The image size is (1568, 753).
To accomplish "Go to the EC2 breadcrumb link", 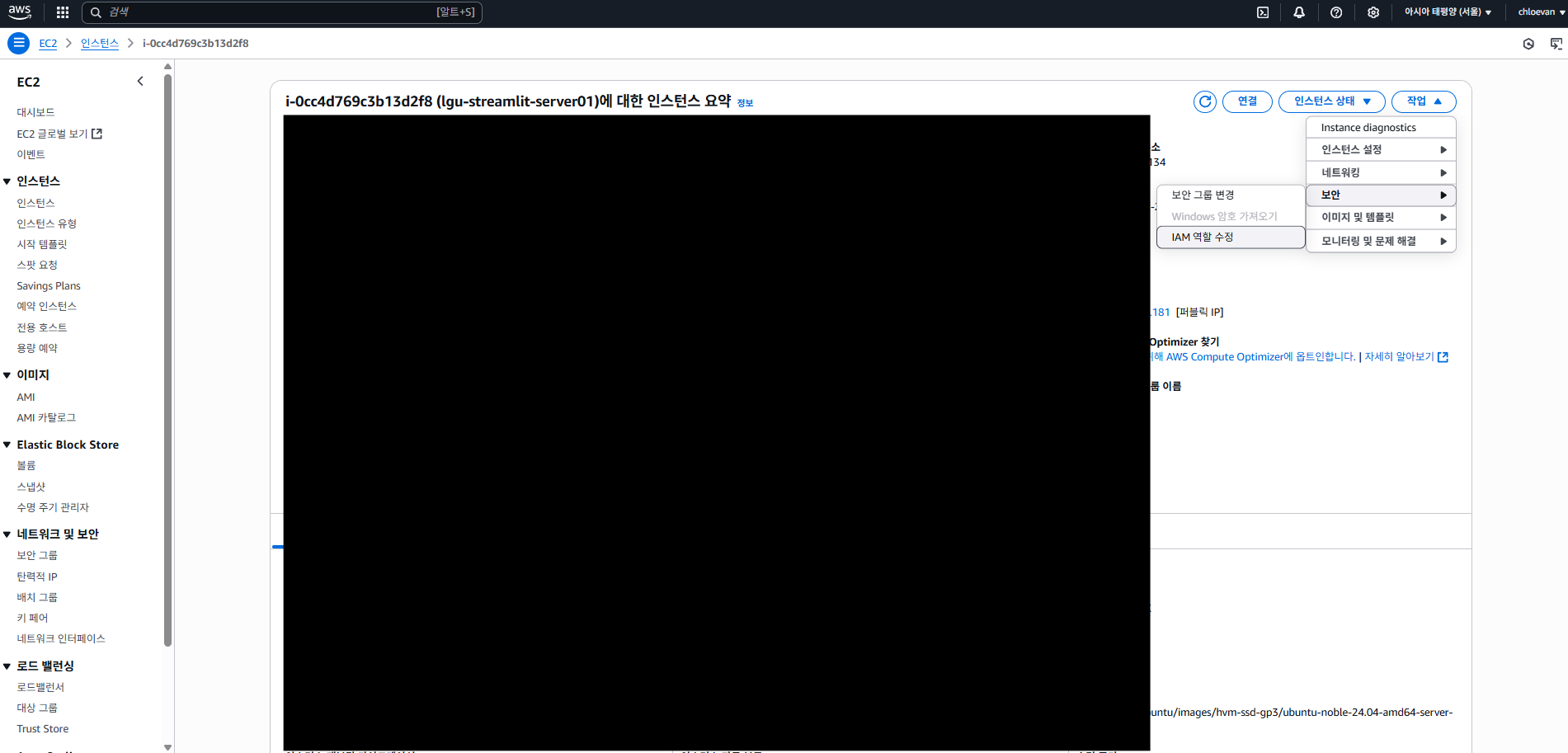I will (48, 43).
